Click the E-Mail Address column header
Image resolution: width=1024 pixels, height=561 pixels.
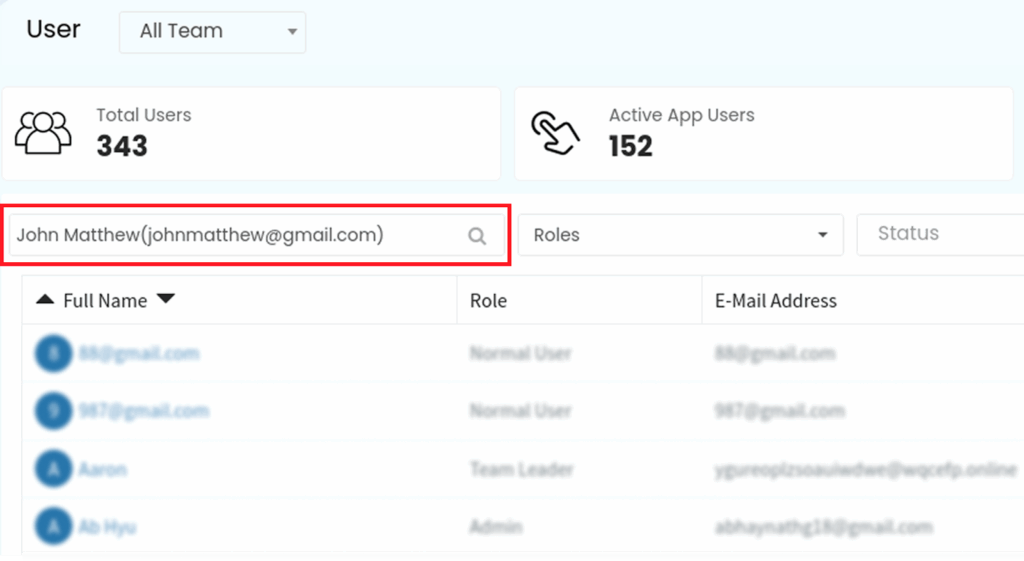tap(775, 300)
